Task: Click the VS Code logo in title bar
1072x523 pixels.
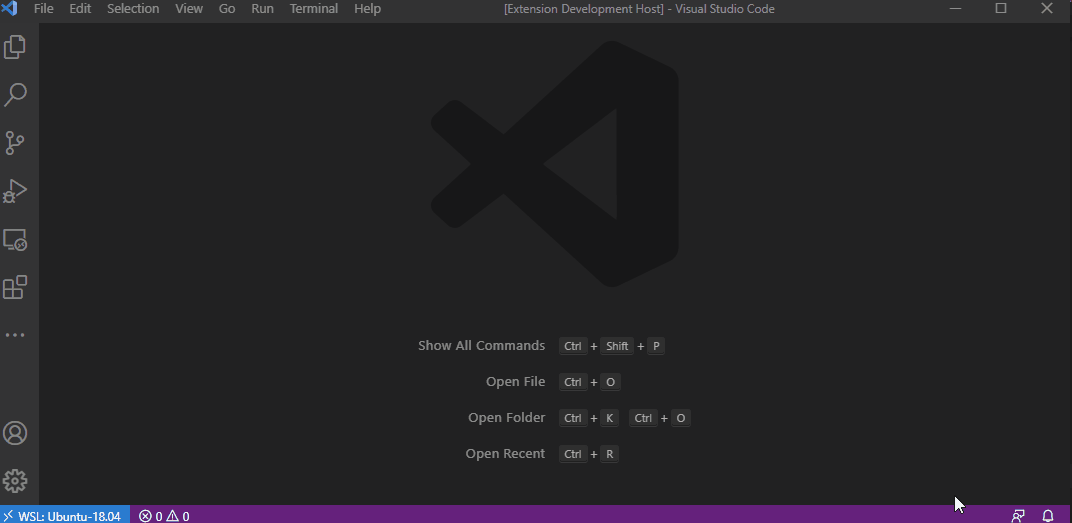Action: [x=9, y=9]
